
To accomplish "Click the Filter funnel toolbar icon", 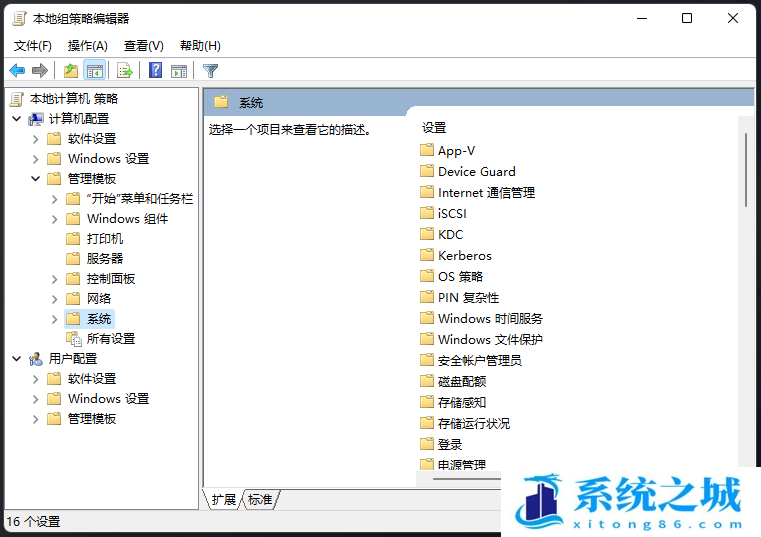I will coord(210,71).
